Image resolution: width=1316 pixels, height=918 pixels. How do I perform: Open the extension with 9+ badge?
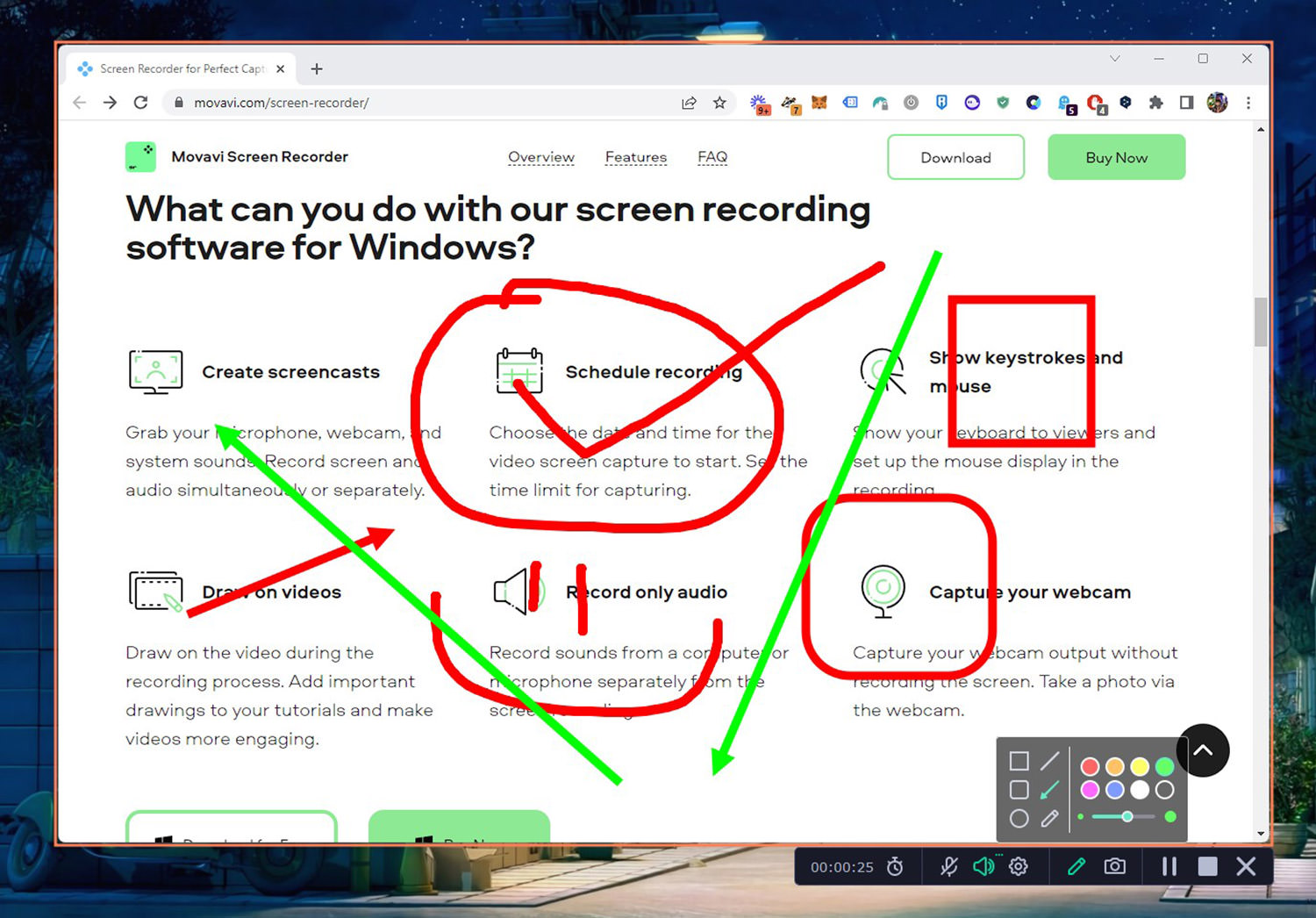[760, 104]
